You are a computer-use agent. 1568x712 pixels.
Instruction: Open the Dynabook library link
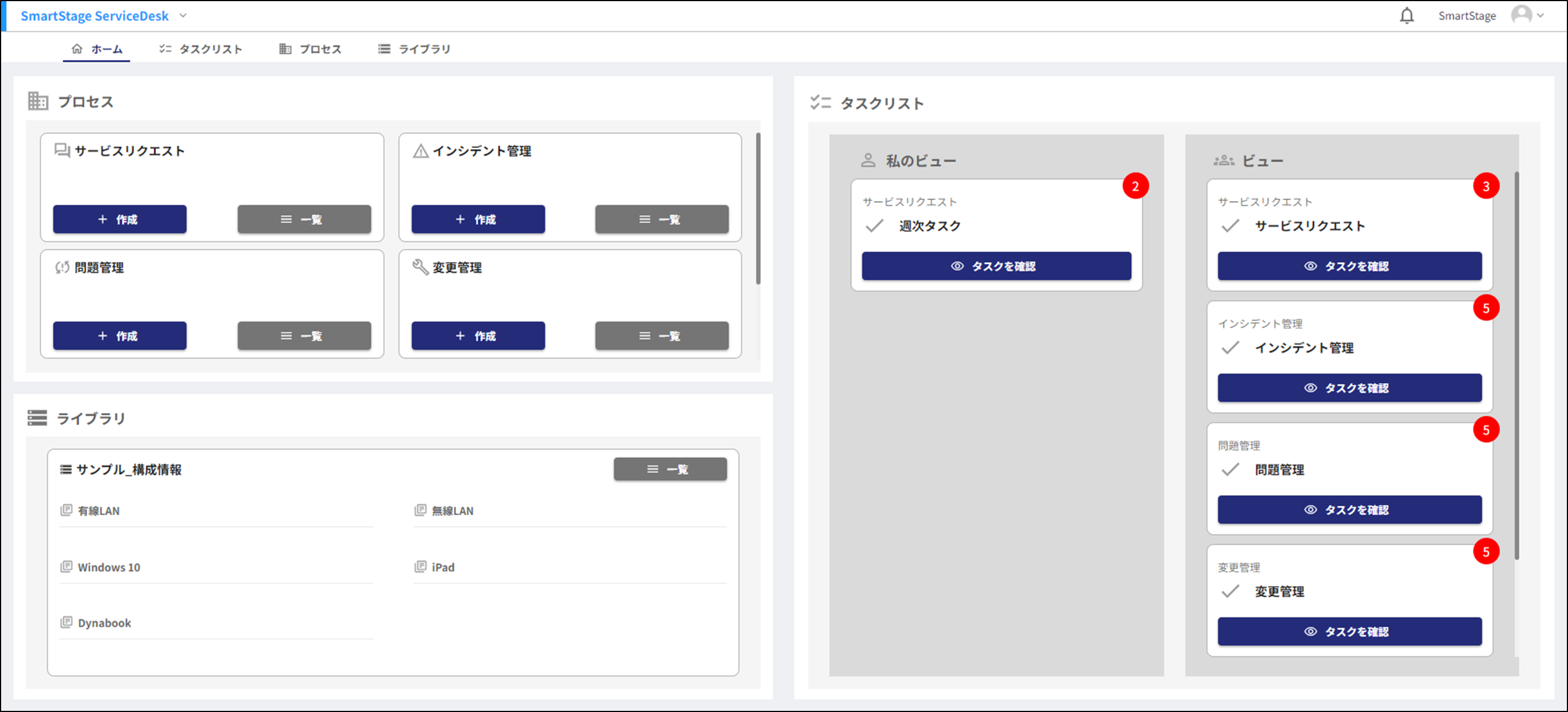[104, 623]
